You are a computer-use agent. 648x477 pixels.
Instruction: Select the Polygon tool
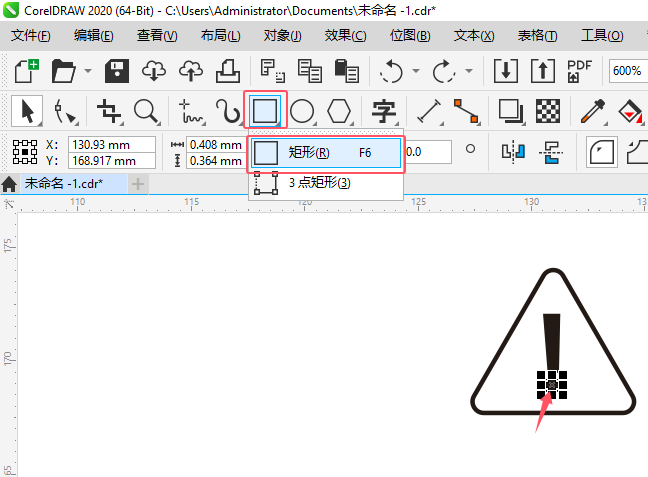click(339, 111)
